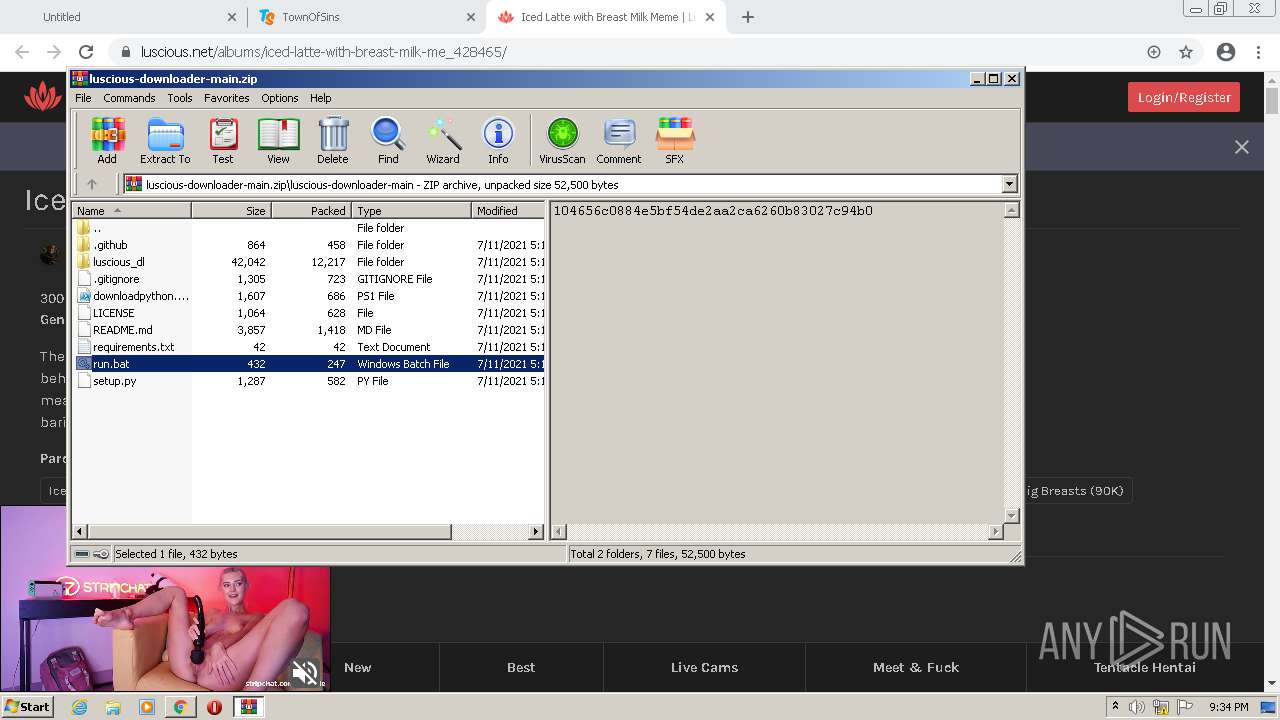Select setup.py file

tap(309, 381)
